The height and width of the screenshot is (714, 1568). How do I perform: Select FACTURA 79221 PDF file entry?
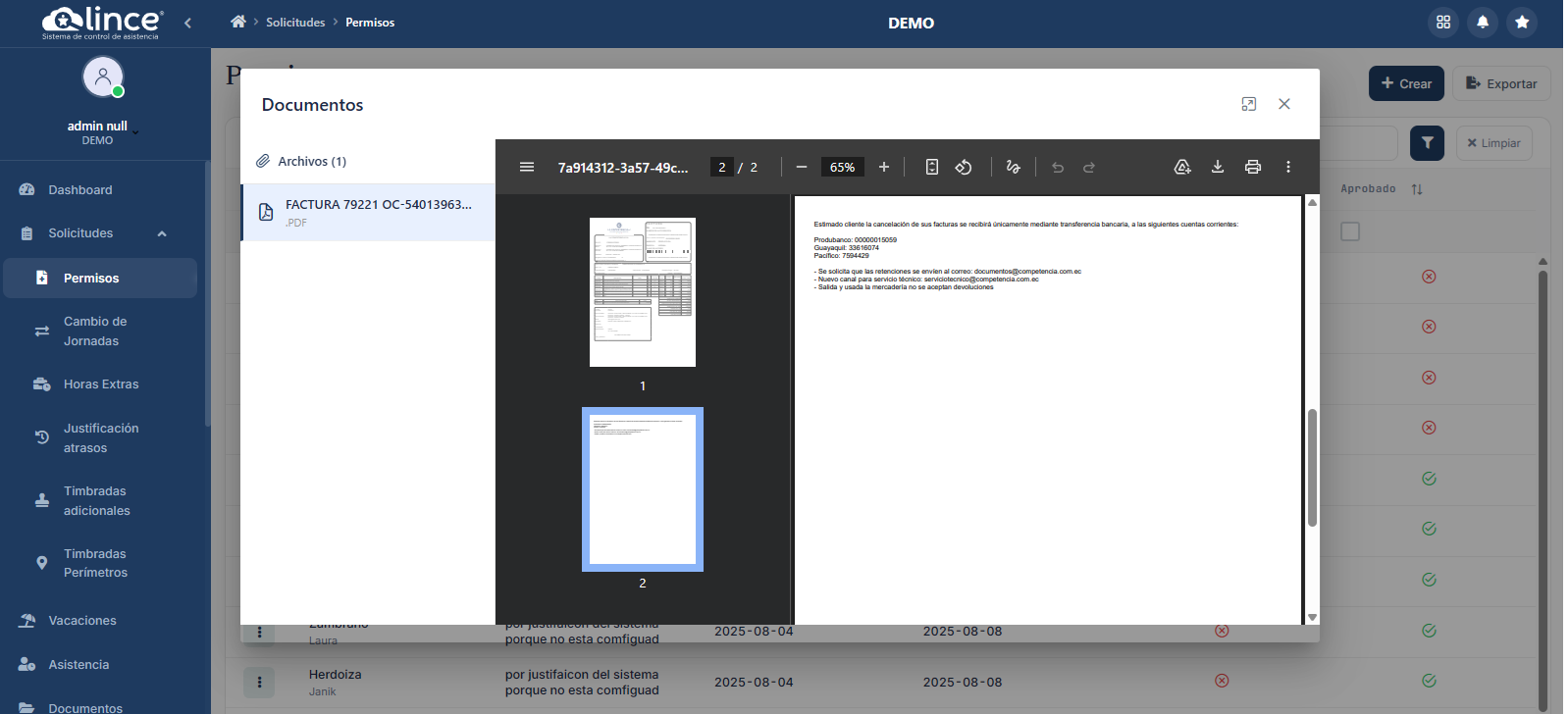pyautogui.click(x=368, y=213)
